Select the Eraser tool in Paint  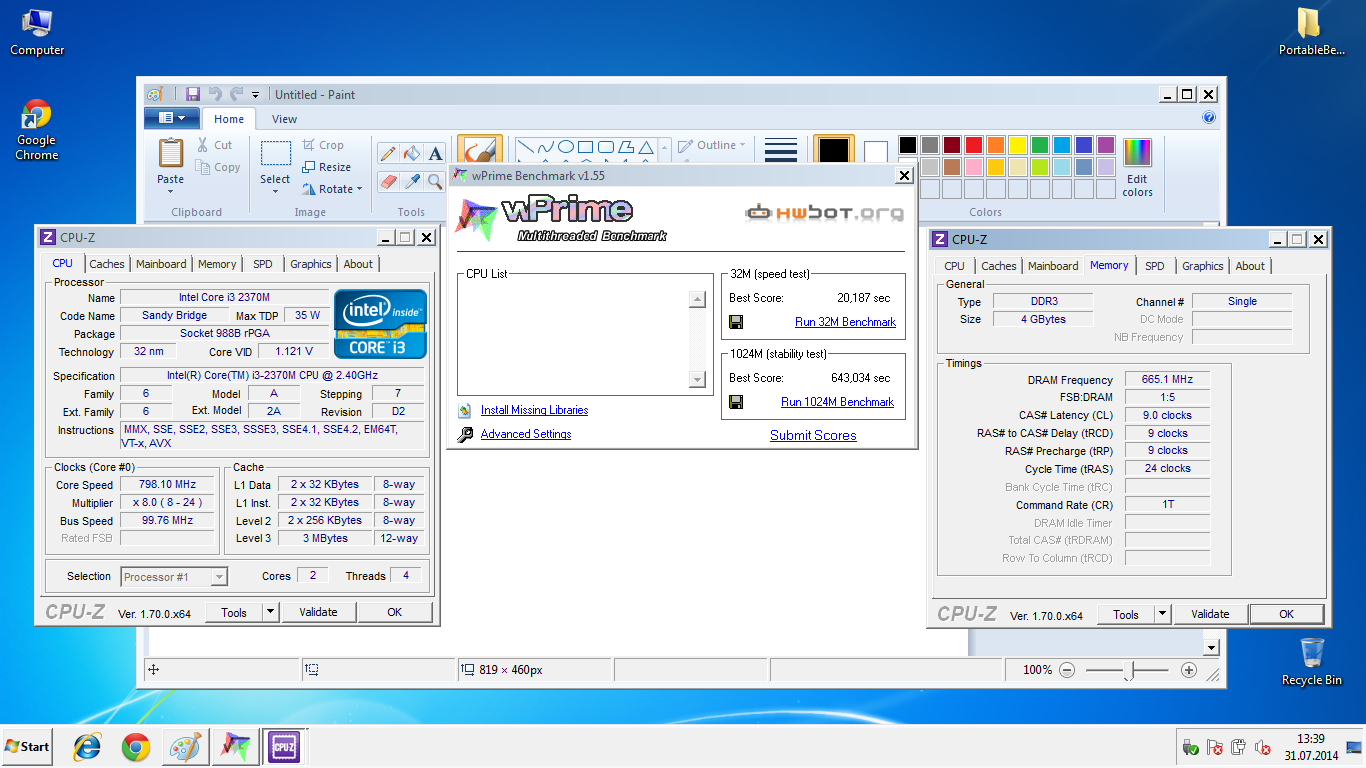click(388, 181)
